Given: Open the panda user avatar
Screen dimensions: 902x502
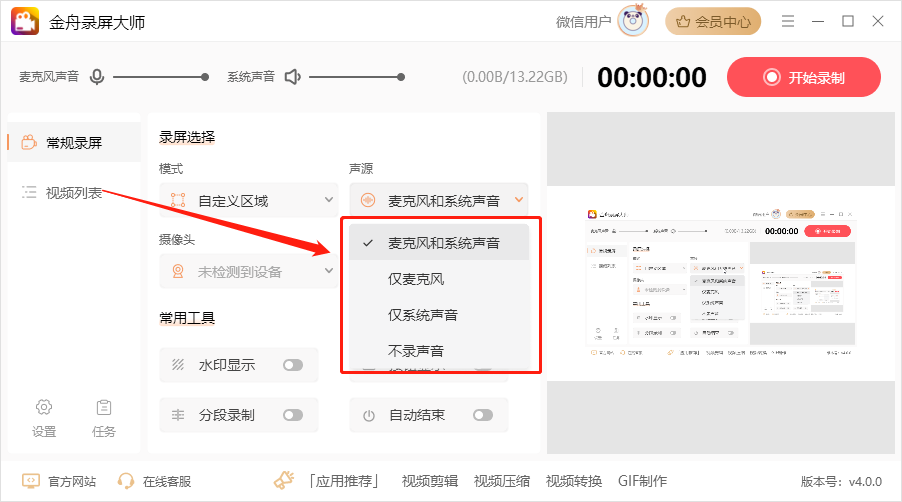Looking at the screenshot, I should click(x=633, y=21).
